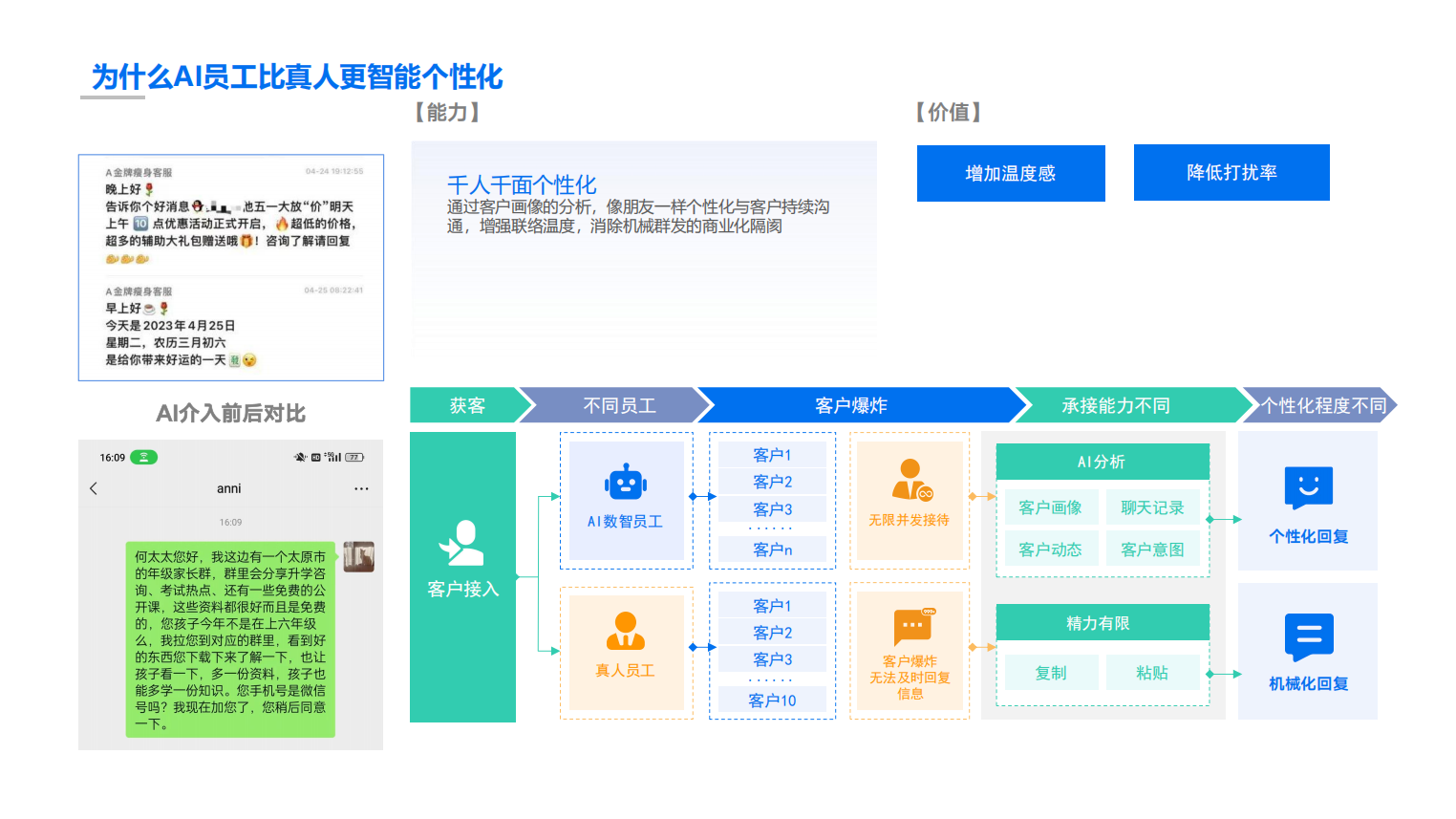This screenshot has height=819, width=1456.
Task: Switch to the 获客 stage tab
Action: [467, 405]
